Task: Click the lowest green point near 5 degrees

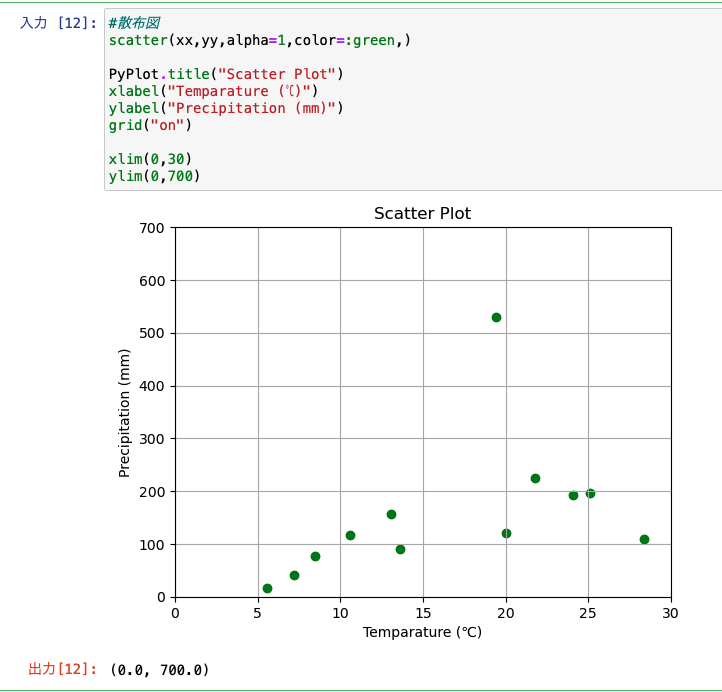Action: coord(267,588)
